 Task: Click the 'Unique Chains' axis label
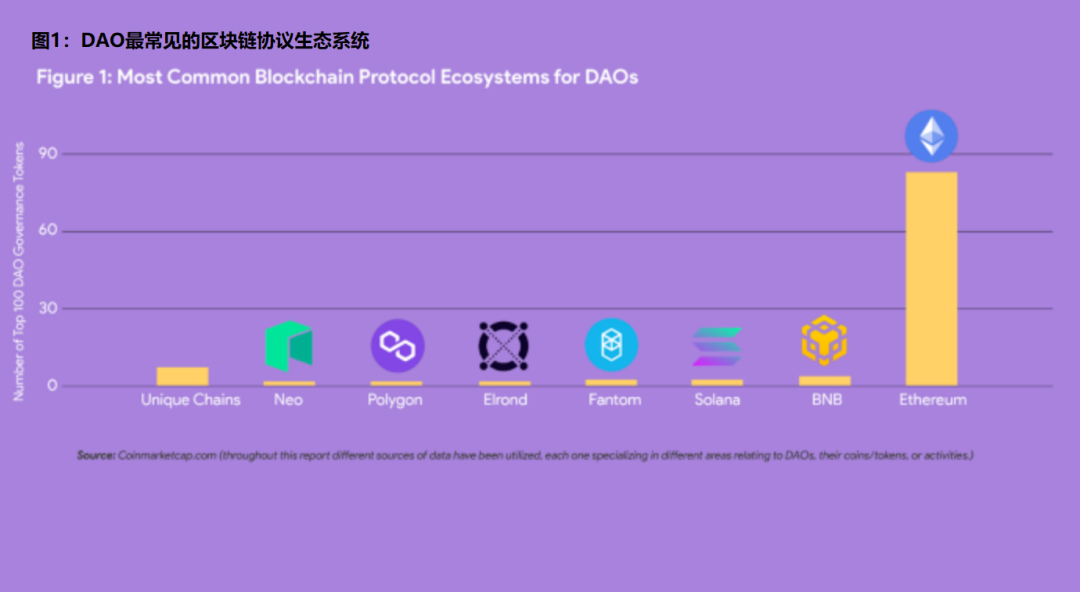[x=191, y=400]
